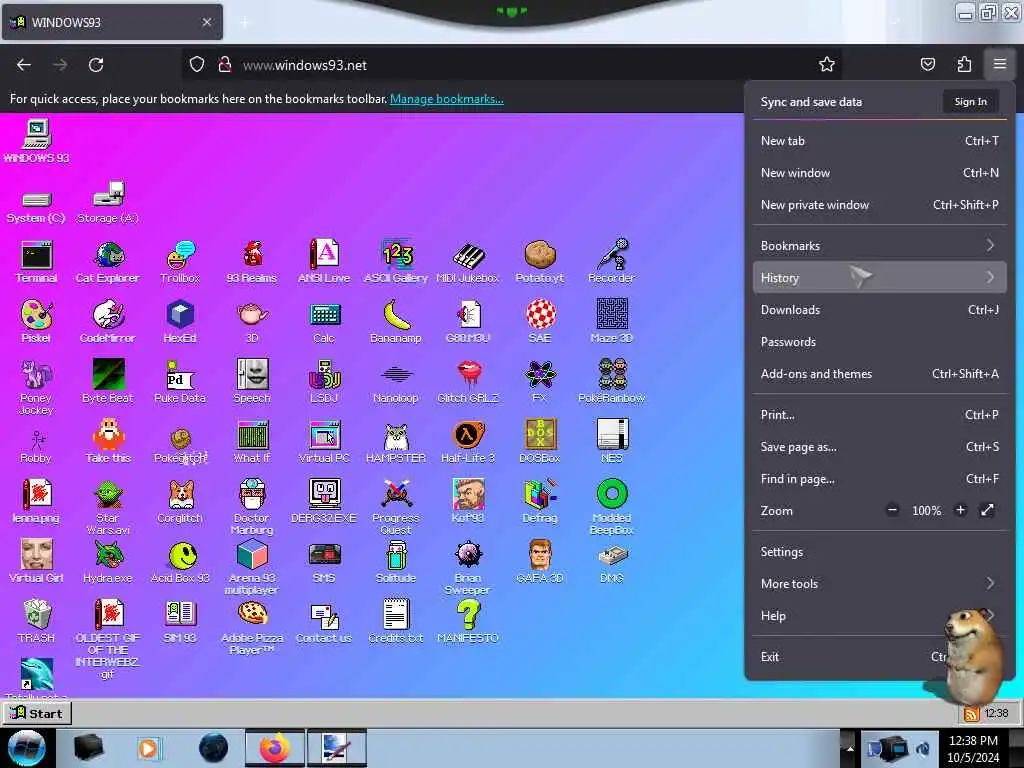Screen dimensions: 1024x768
Task: Launch Defrag icon
Action: coord(539,502)
